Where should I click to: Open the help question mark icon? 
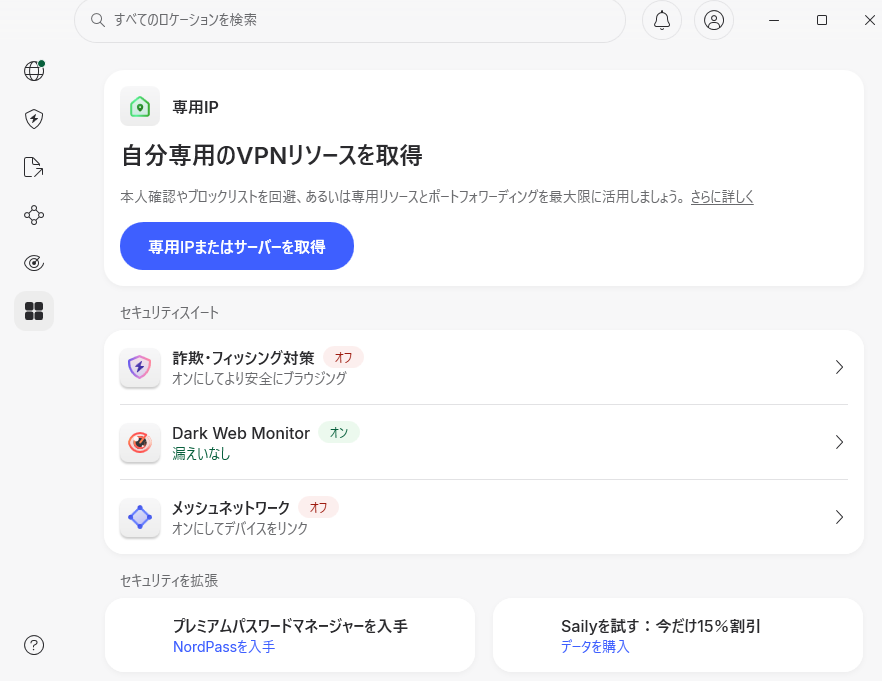pos(34,645)
